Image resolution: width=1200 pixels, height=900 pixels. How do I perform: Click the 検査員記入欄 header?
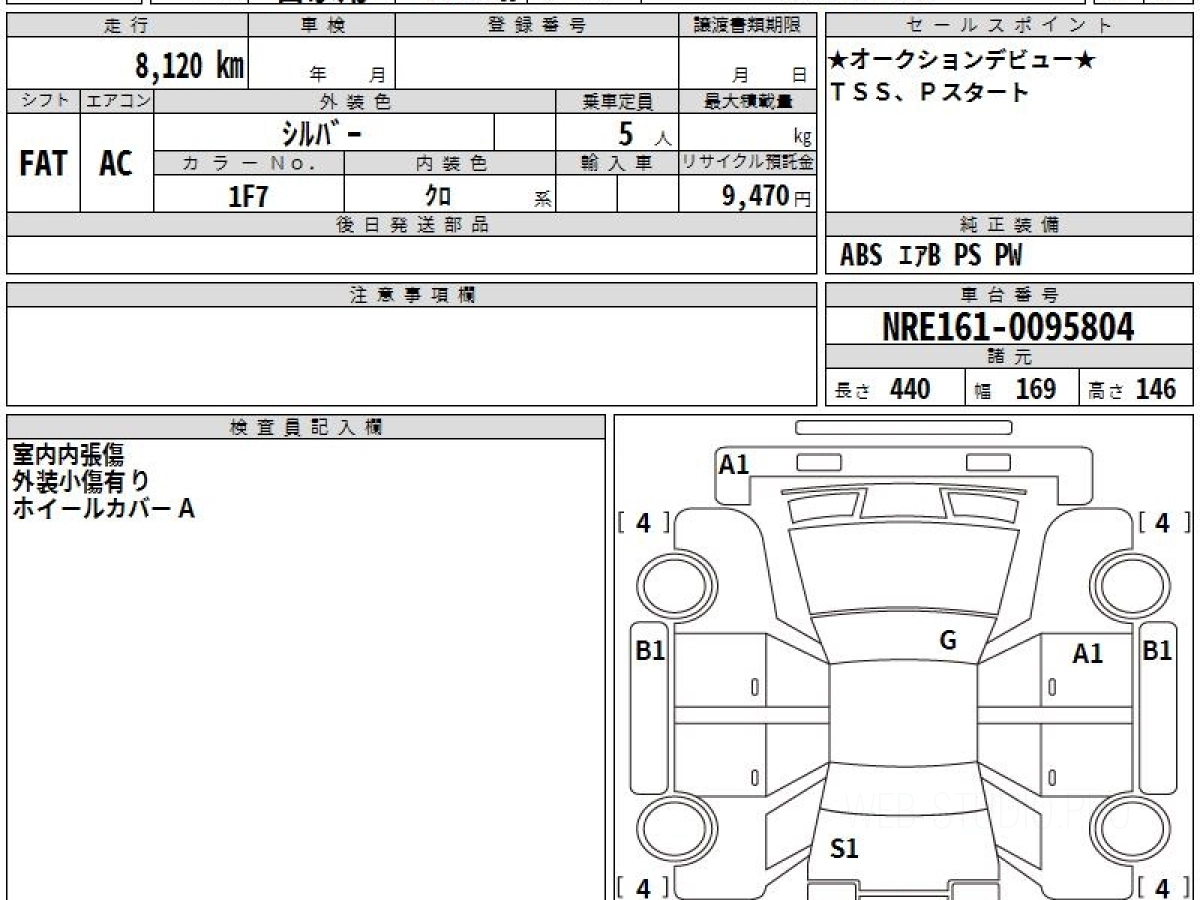pos(306,427)
